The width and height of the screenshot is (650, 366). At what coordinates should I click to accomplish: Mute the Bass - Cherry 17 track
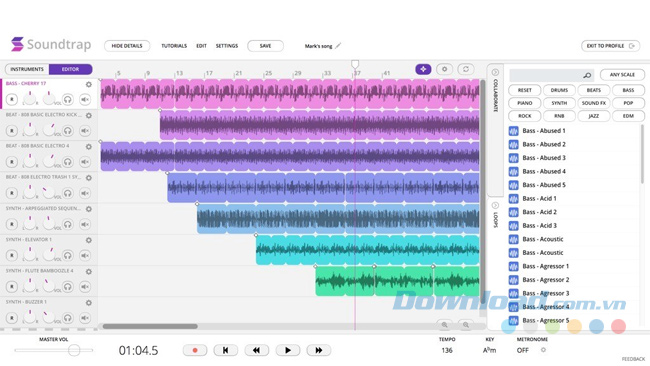(85, 99)
